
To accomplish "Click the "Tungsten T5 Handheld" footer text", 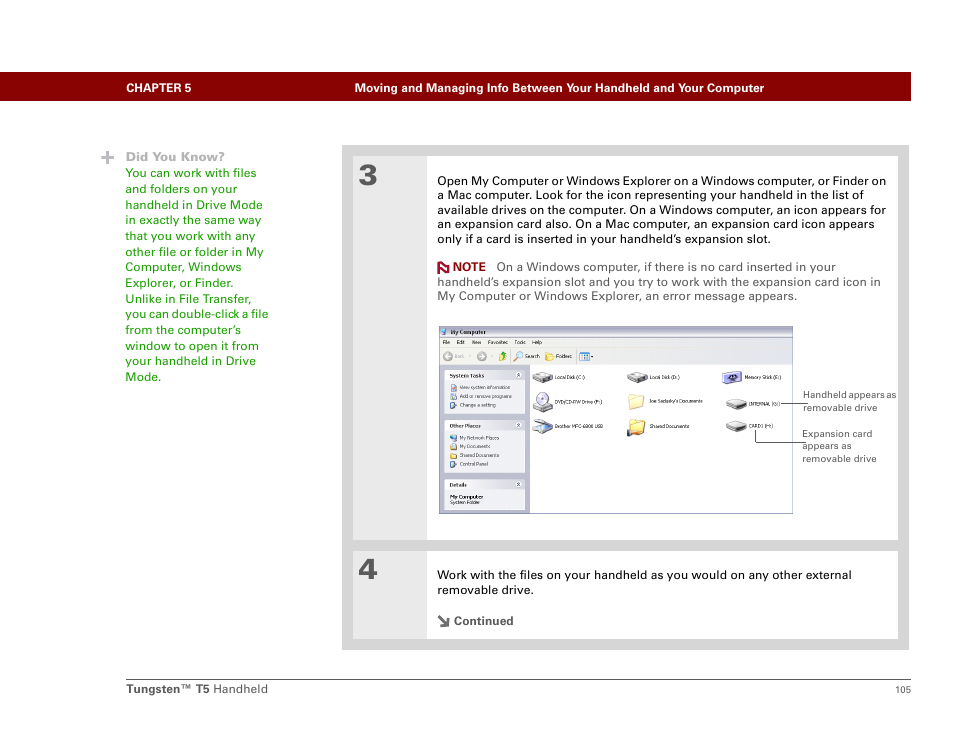I will [x=197, y=689].
